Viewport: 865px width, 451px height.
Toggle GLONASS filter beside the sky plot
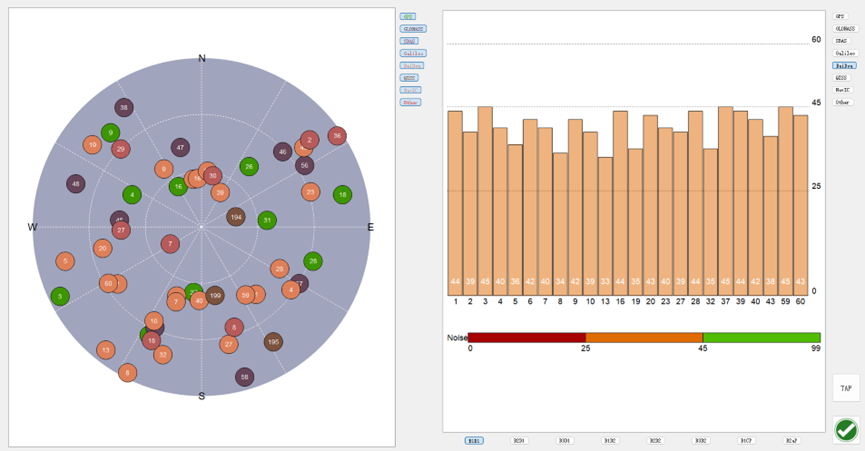point(413,29)
